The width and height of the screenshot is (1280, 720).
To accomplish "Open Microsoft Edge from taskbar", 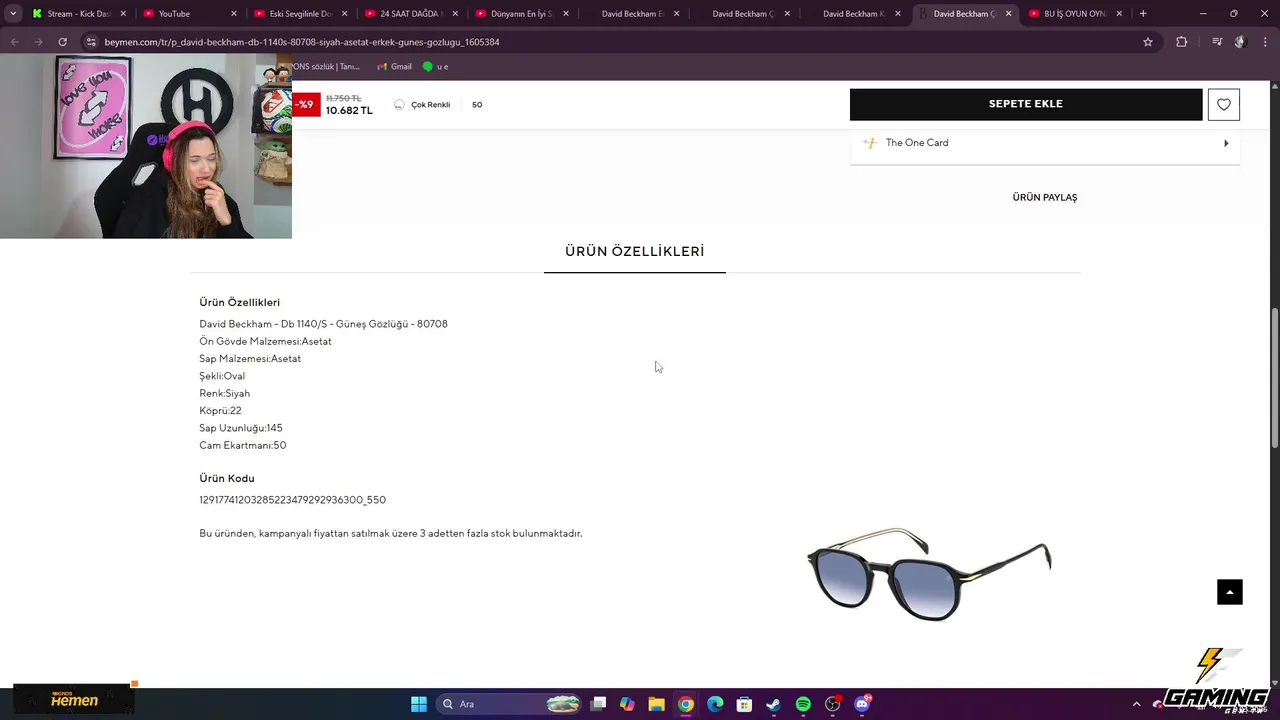I will coord(715,704).
